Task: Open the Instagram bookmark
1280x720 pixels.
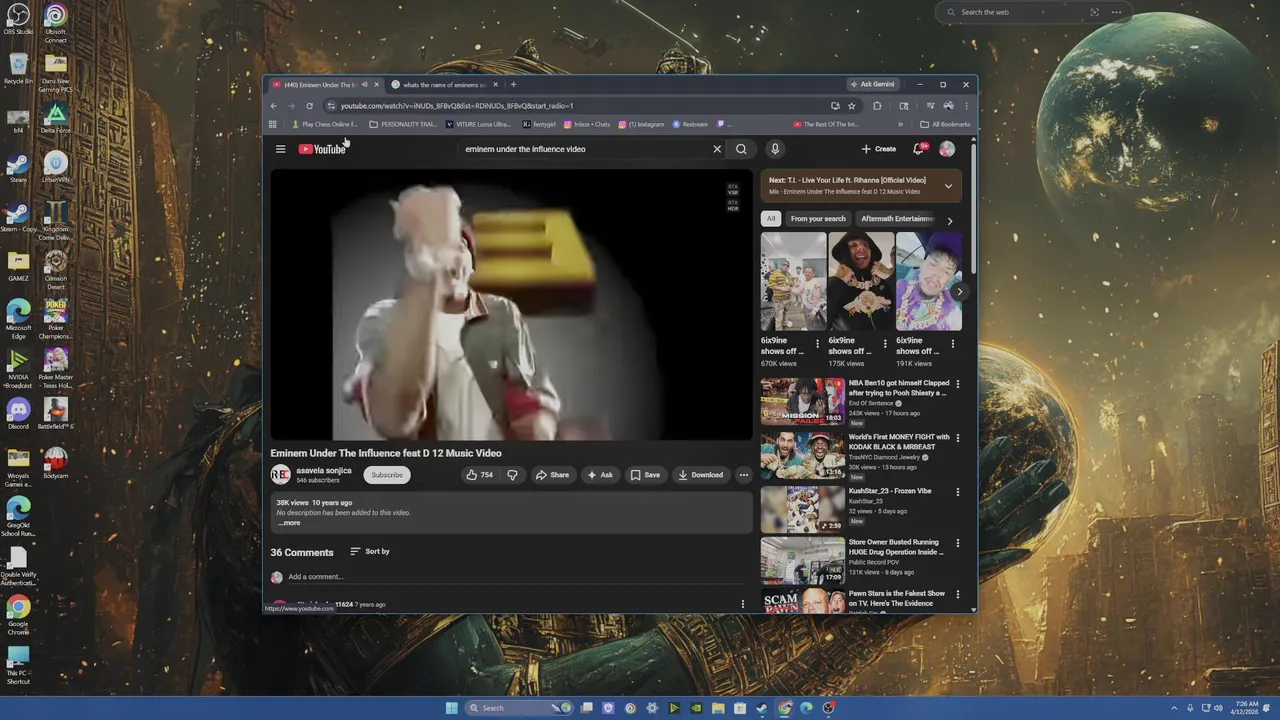Action: point(641,125)
